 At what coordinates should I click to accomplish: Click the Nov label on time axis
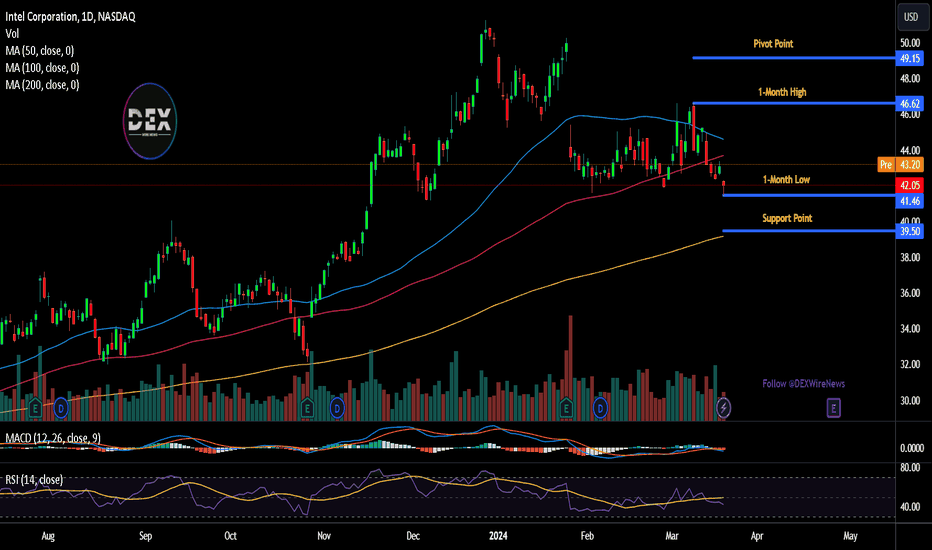[324, 536]
